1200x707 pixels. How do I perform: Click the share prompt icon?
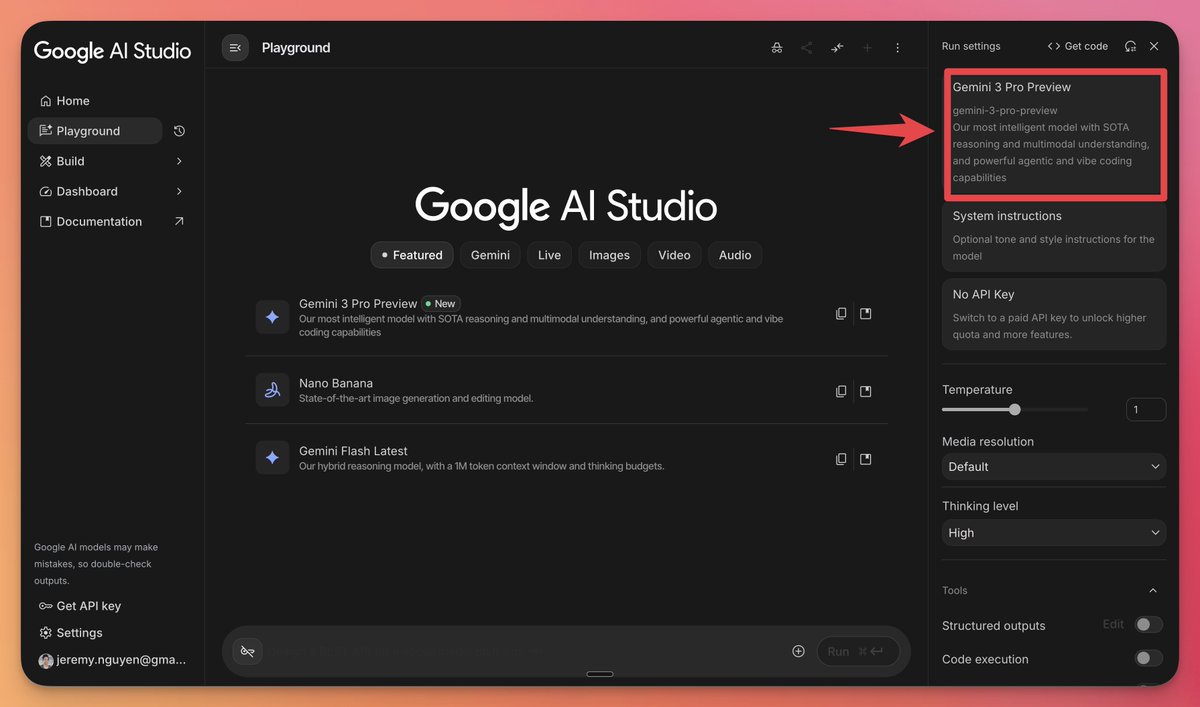[x=806, y=48]
